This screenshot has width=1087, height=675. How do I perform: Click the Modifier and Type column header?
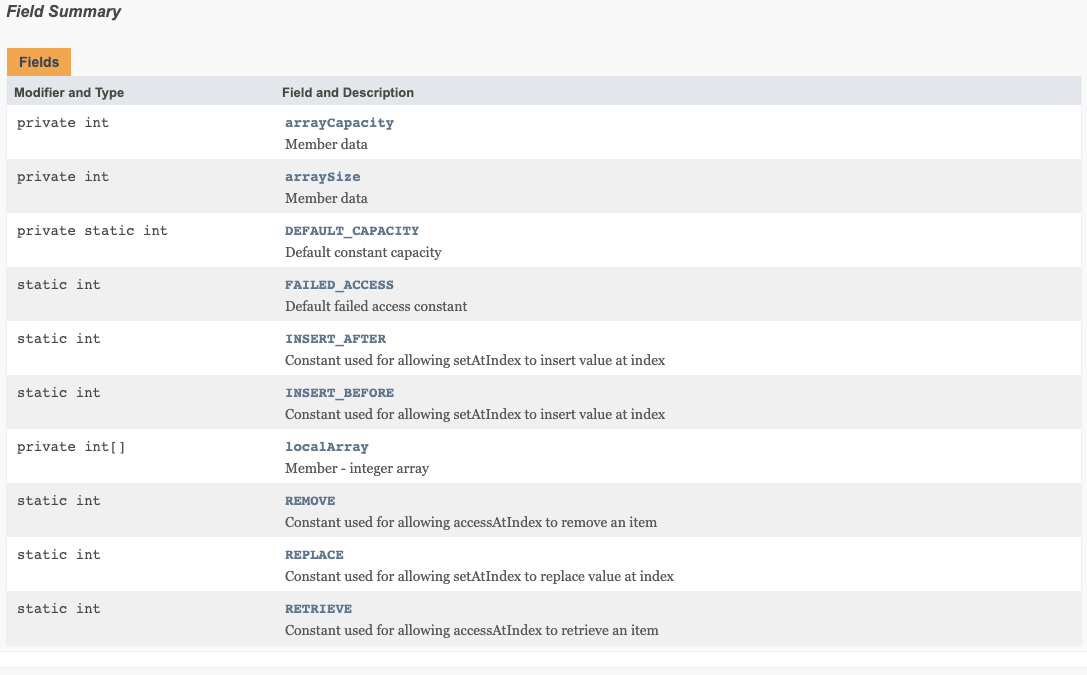pyautogui.click(x=68, y=92)
